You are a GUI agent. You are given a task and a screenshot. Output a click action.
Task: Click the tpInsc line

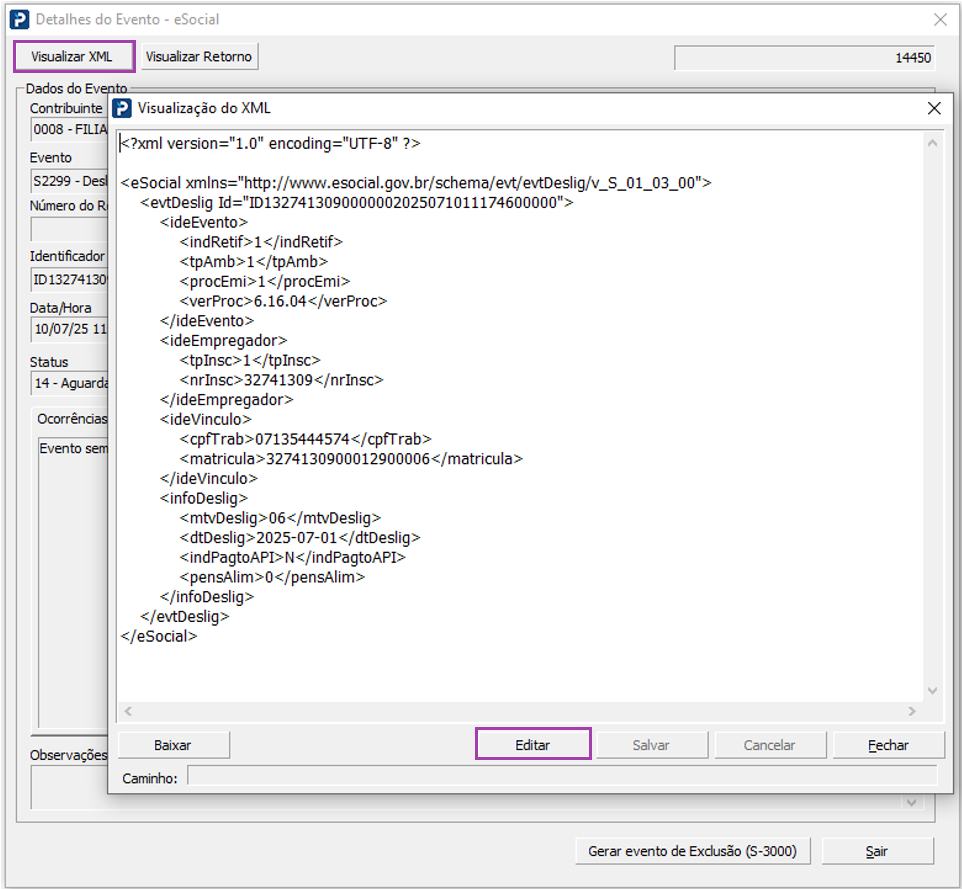pos(250,360)
